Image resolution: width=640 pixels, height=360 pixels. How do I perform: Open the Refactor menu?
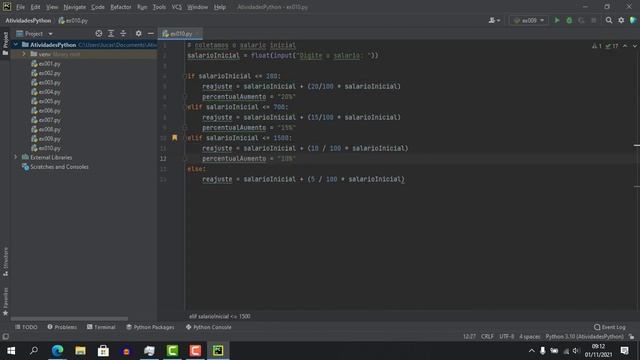121,7
